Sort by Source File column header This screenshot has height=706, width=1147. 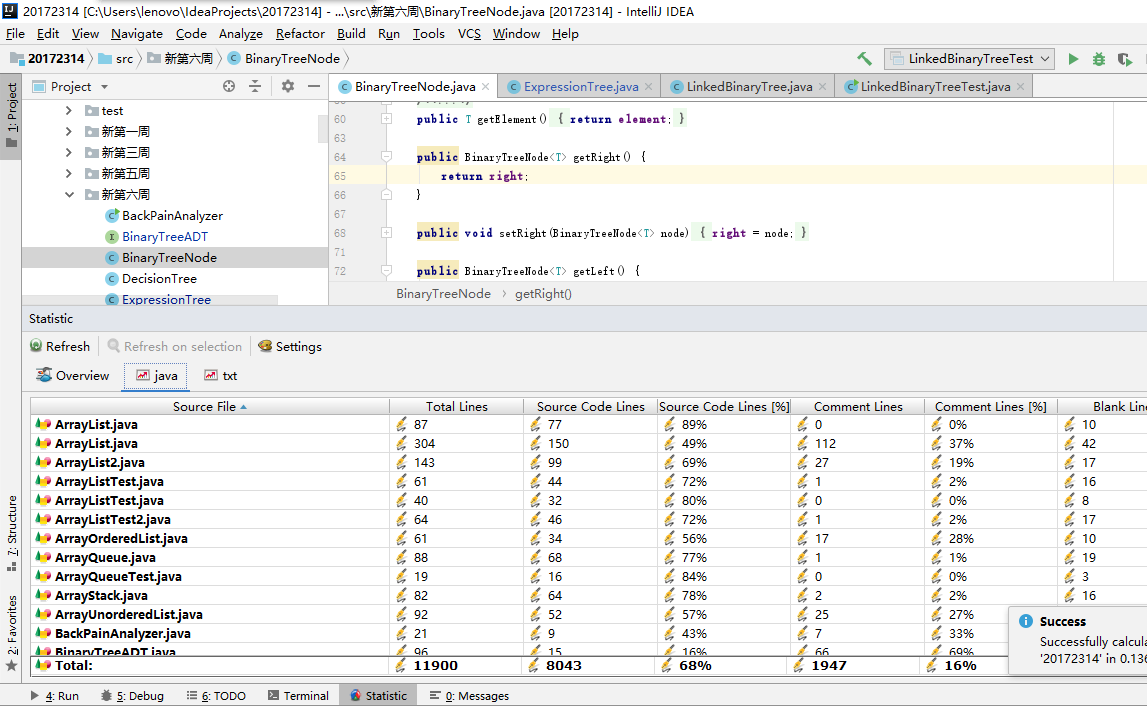tap(210, 406)
